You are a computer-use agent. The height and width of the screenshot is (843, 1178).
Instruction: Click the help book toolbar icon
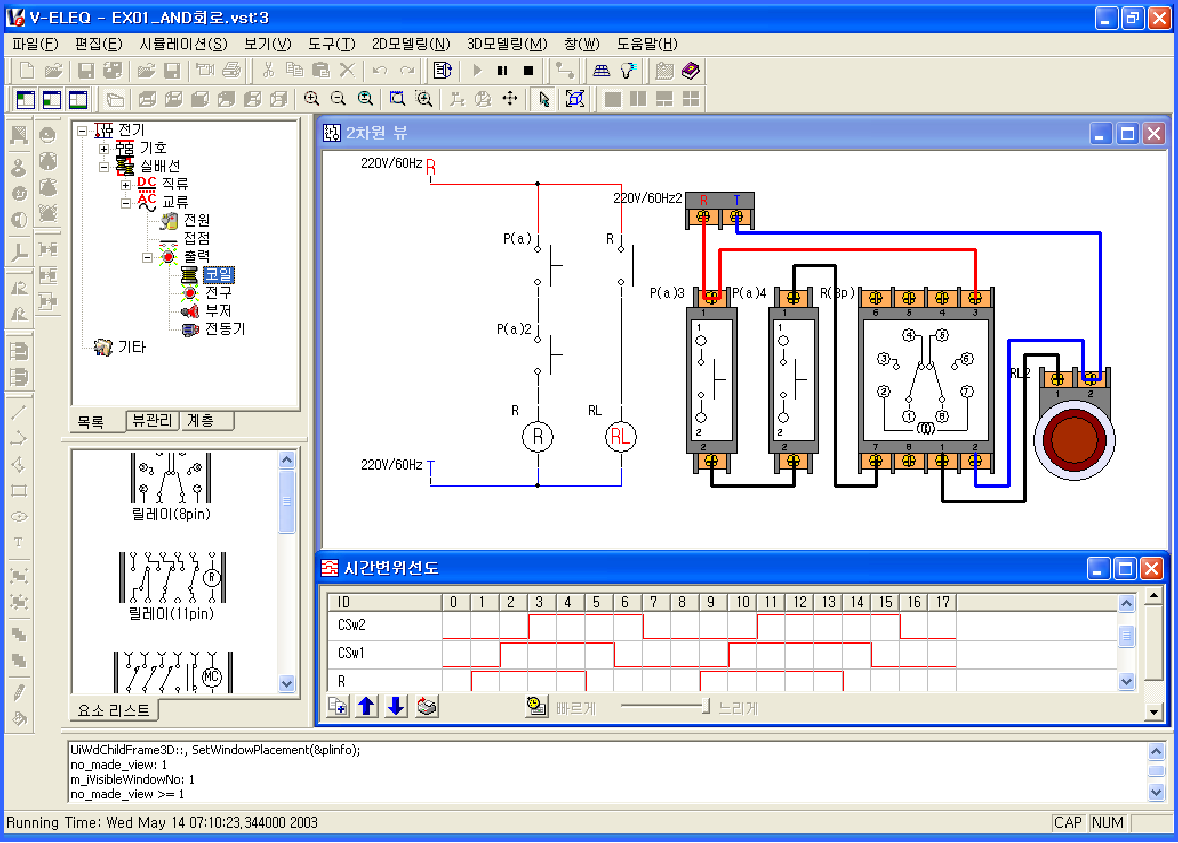[690, 70]
